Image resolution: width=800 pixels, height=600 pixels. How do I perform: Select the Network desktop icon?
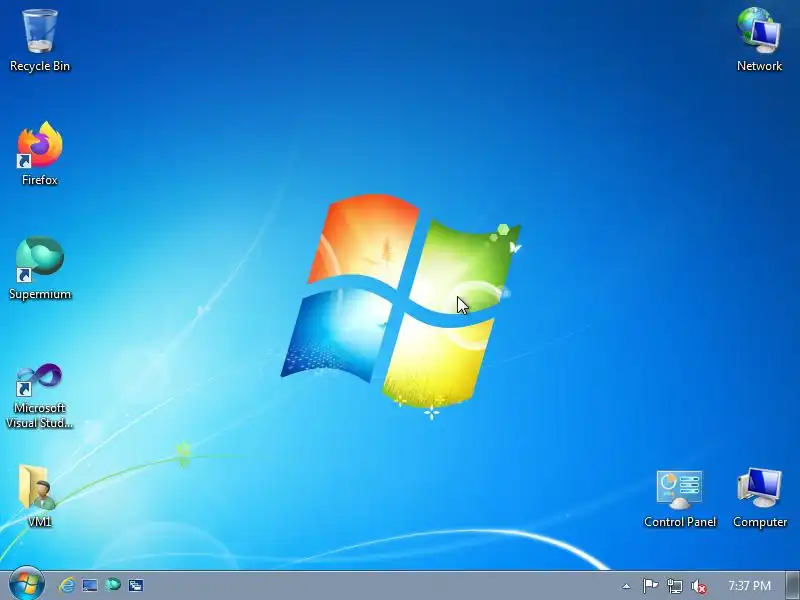(759, 40)
